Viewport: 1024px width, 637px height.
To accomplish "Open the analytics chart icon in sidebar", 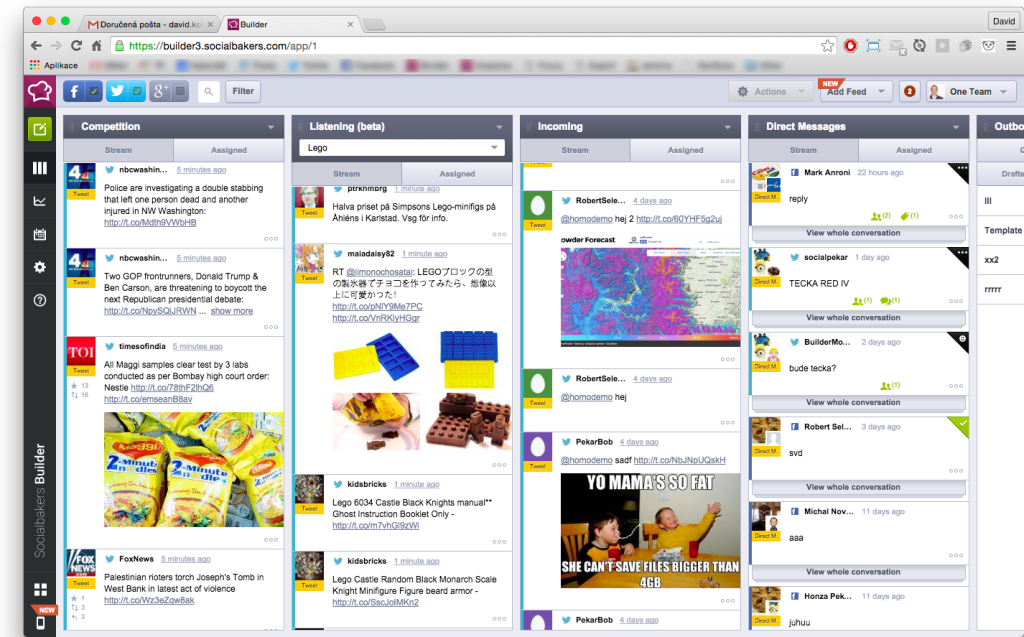I will 40,201.
